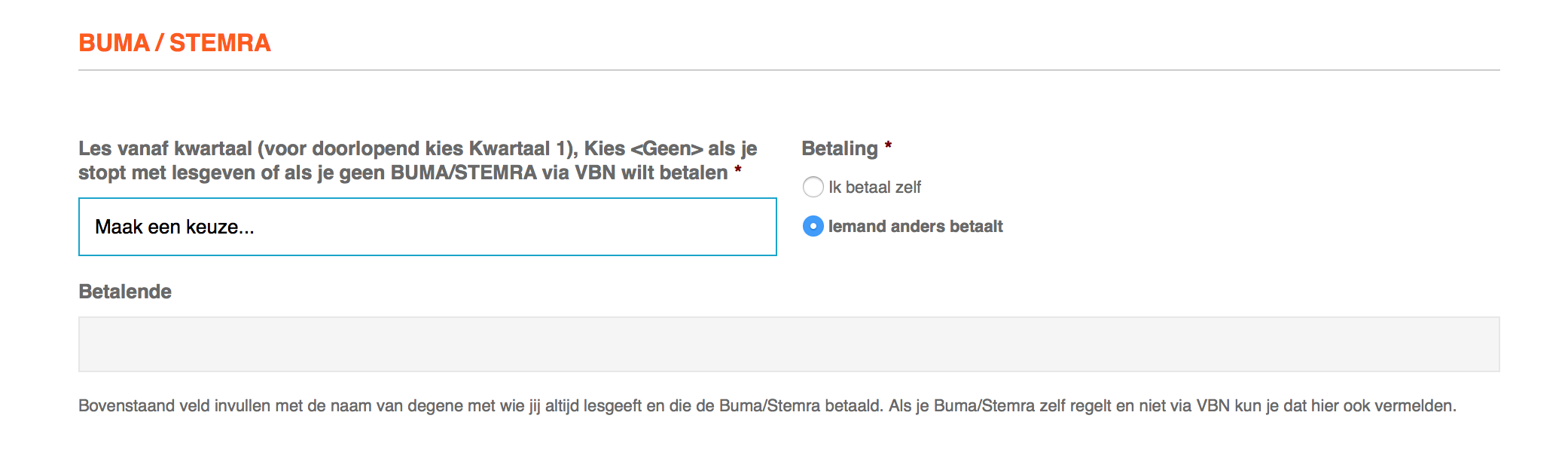Click 'Buma/Stemra betaald' in the help text
1568x449 pixels.
(800, 406)
